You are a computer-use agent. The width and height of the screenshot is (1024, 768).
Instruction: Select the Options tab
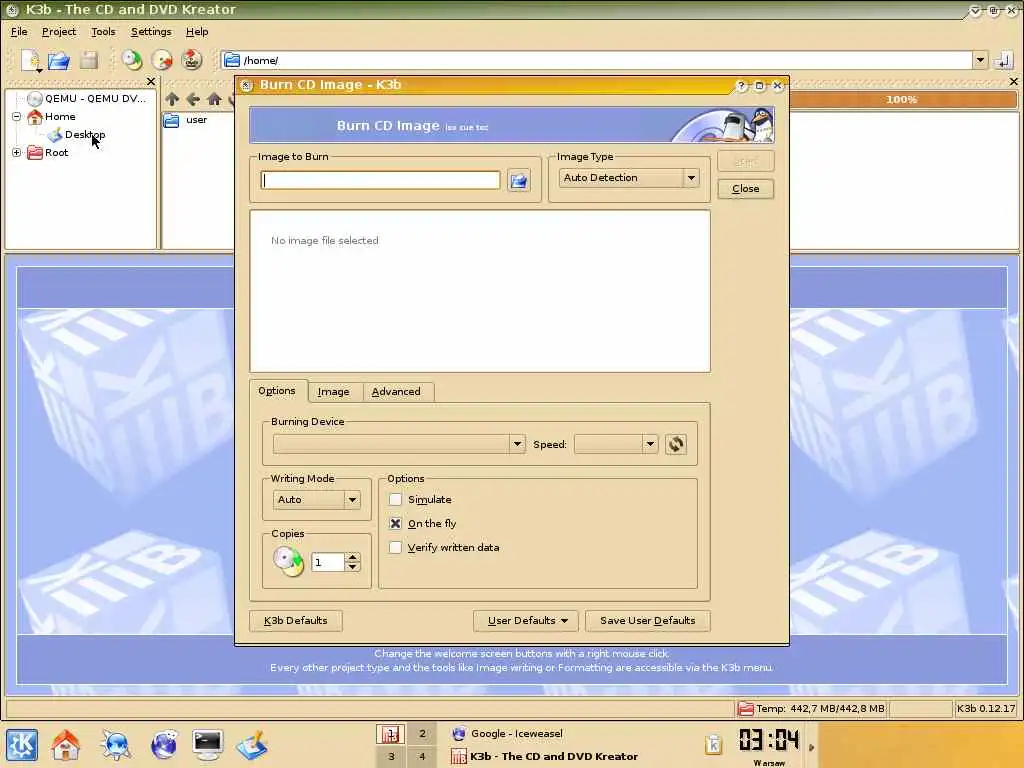(x=277, y=391)
